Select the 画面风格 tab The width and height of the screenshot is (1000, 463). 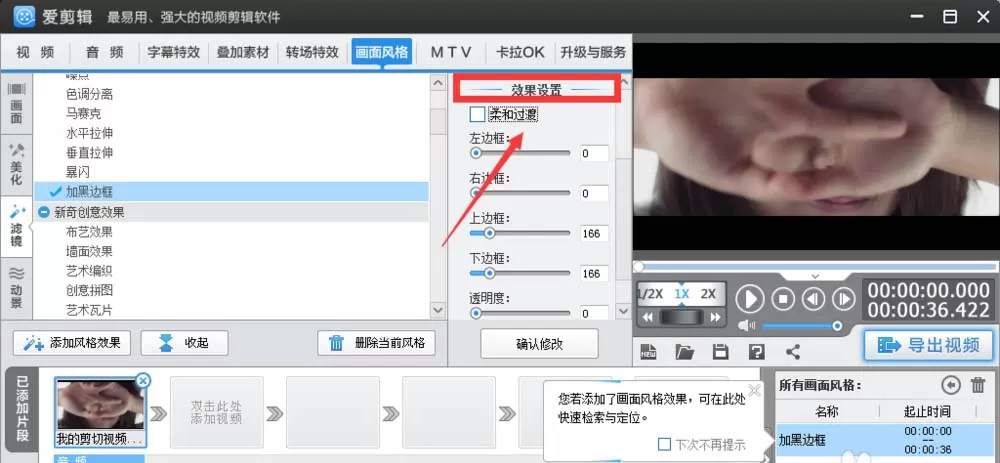click(x=381, y=52)
